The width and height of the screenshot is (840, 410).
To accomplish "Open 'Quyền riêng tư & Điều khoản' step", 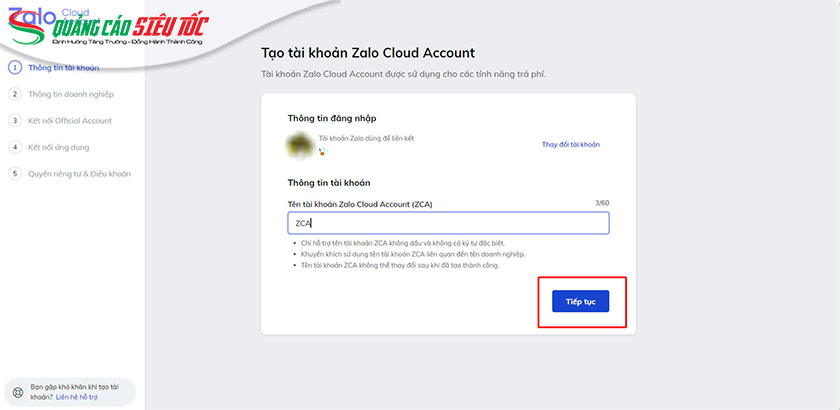I will tap(80, 173).
